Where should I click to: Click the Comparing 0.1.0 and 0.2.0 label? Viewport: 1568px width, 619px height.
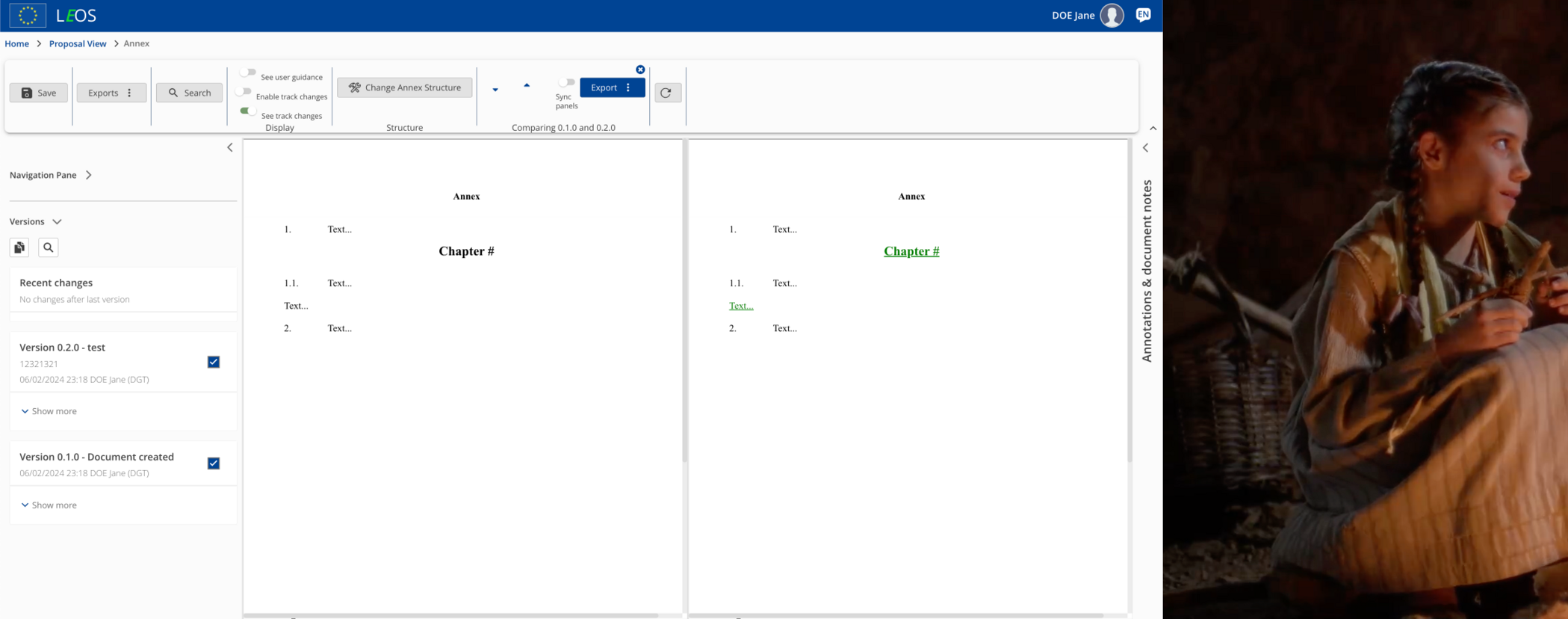tap(563, 128)
